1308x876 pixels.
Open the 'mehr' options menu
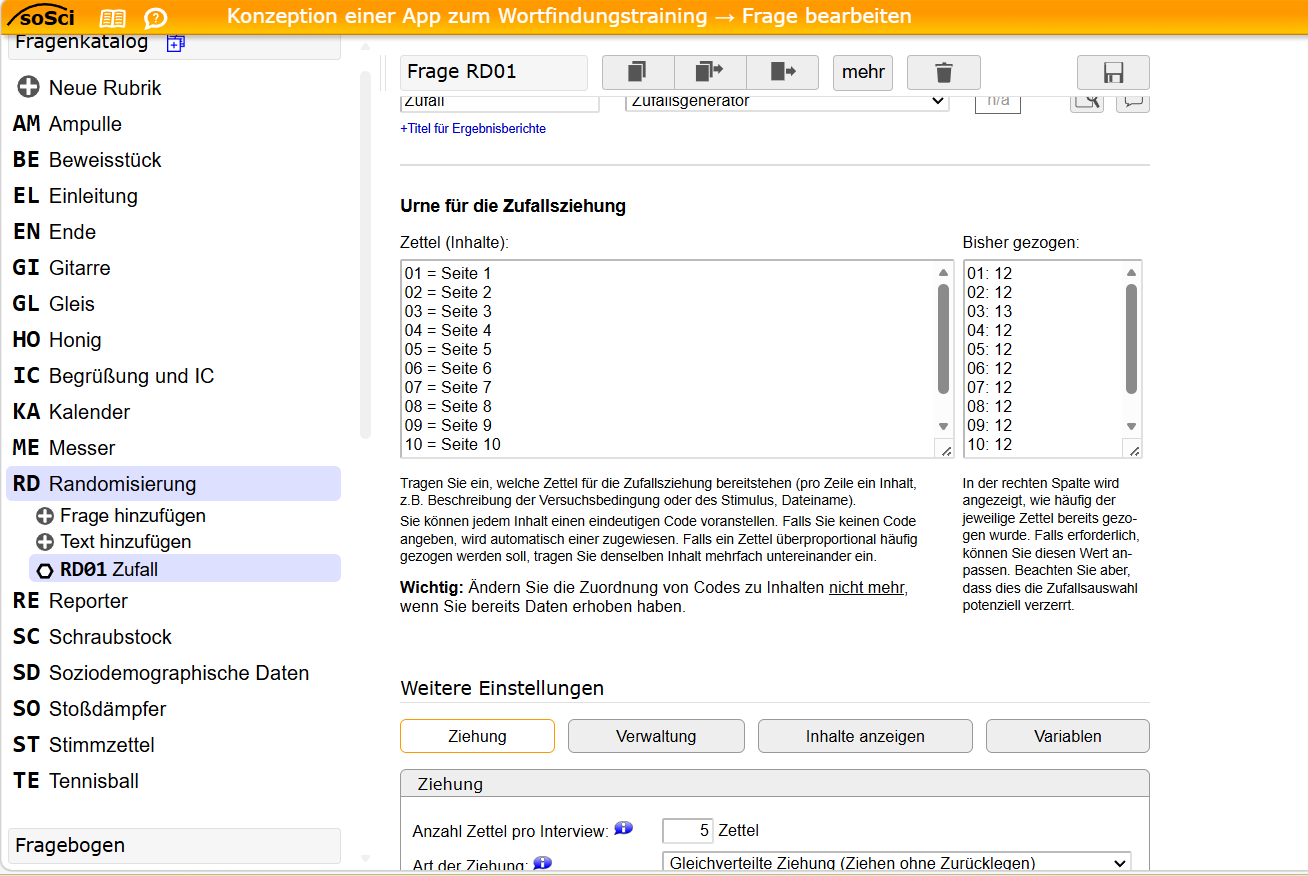(862, 73)
